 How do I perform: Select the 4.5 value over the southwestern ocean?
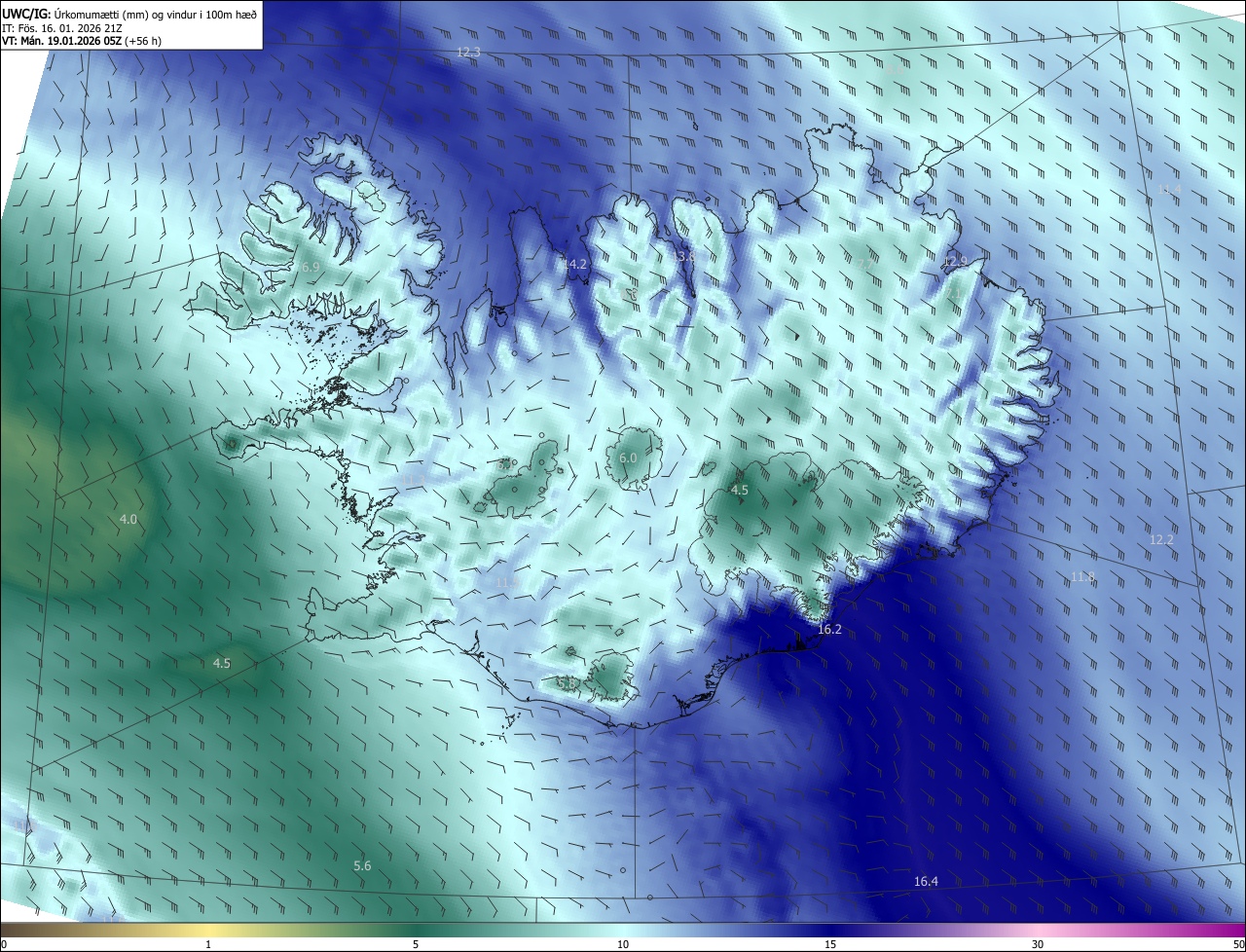point(222,663)
